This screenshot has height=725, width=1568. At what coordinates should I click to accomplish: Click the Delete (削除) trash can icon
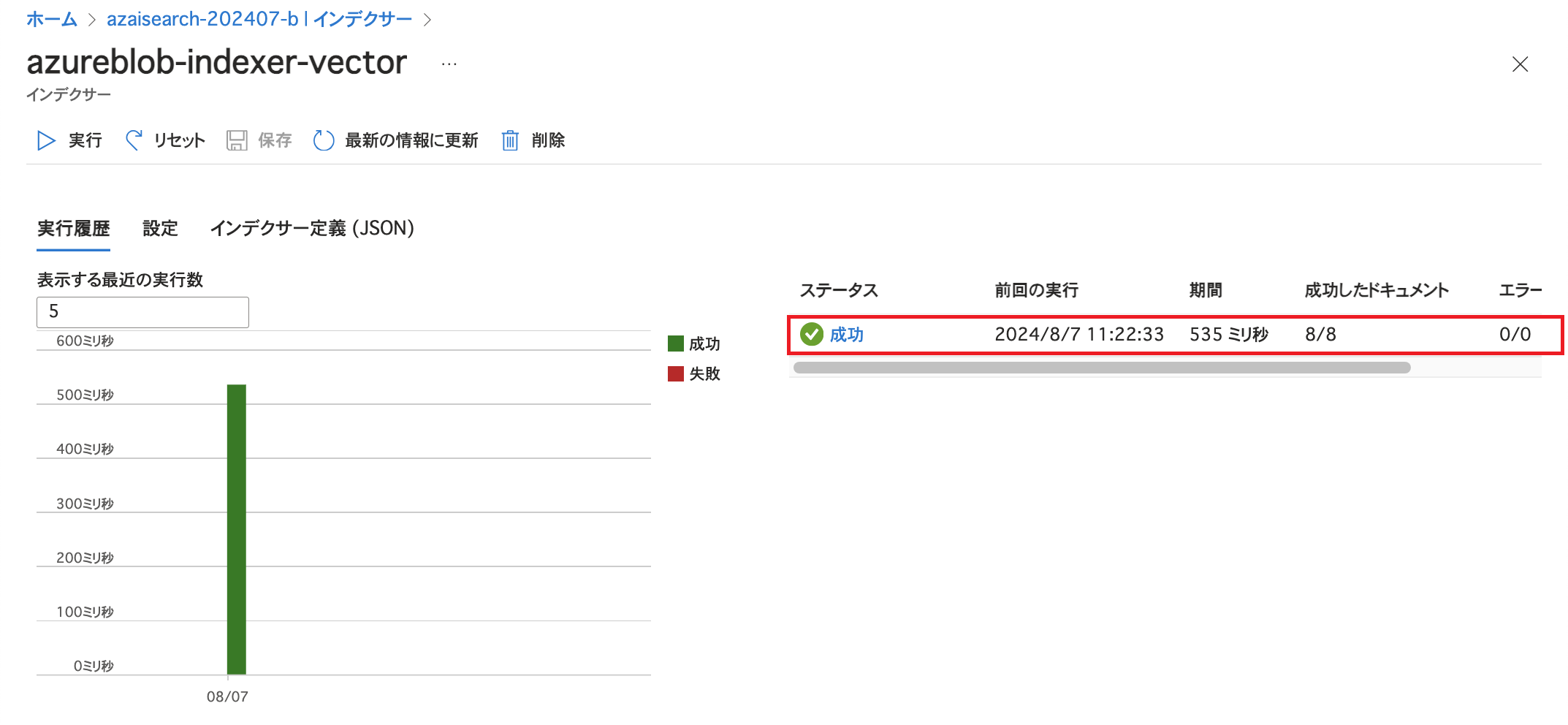(x=510, y=140)
